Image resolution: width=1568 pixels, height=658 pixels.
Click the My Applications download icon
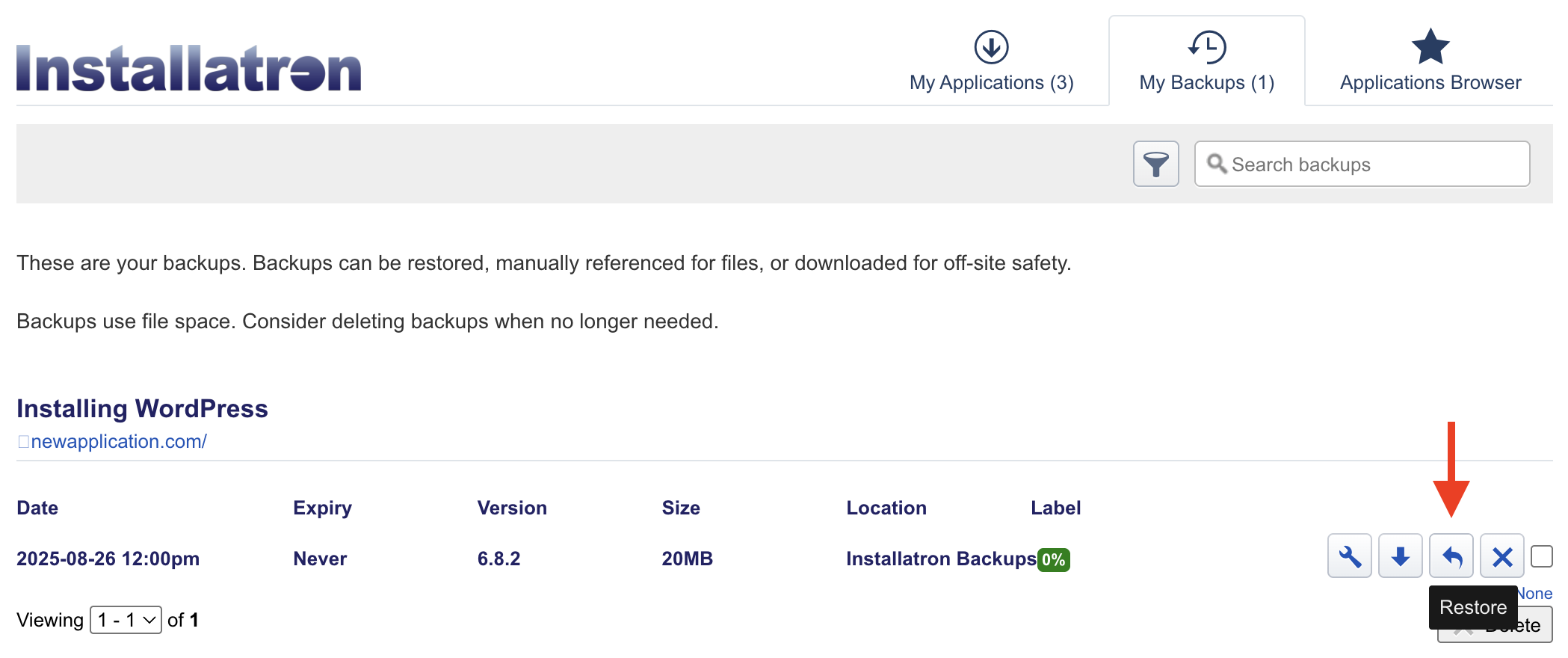point(991,46)
